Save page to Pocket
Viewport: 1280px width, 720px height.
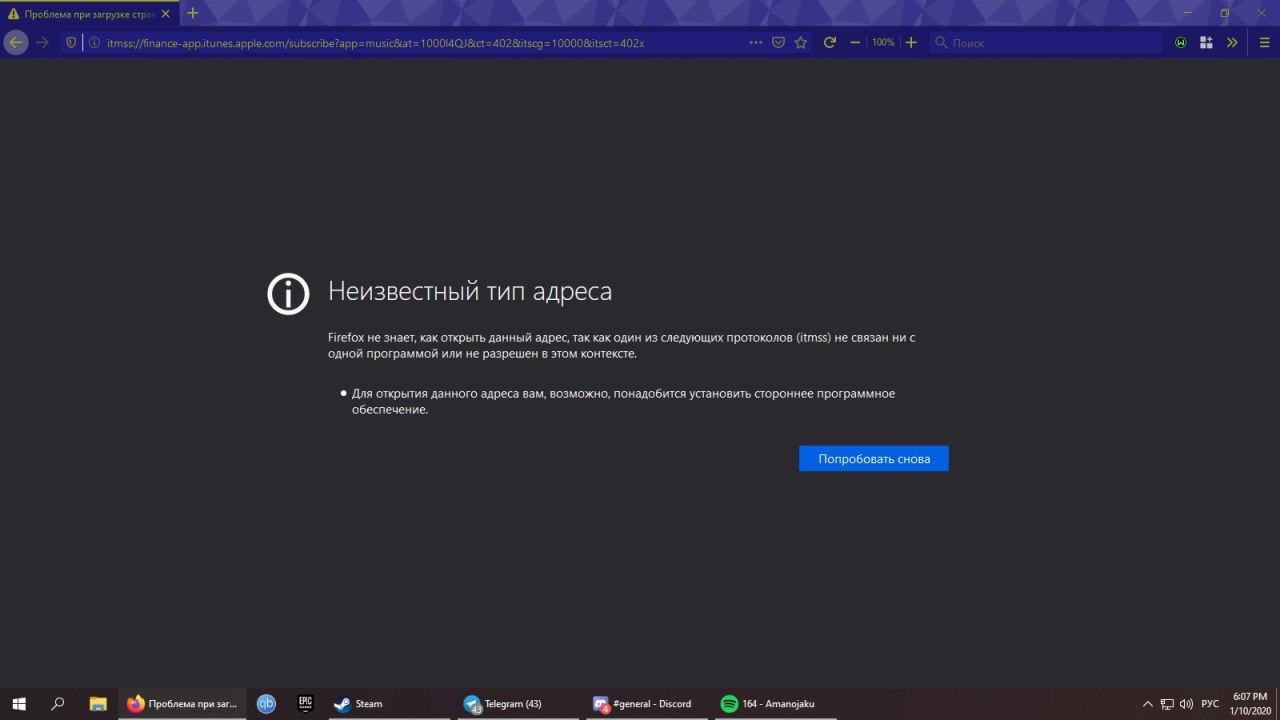point(779,42)
